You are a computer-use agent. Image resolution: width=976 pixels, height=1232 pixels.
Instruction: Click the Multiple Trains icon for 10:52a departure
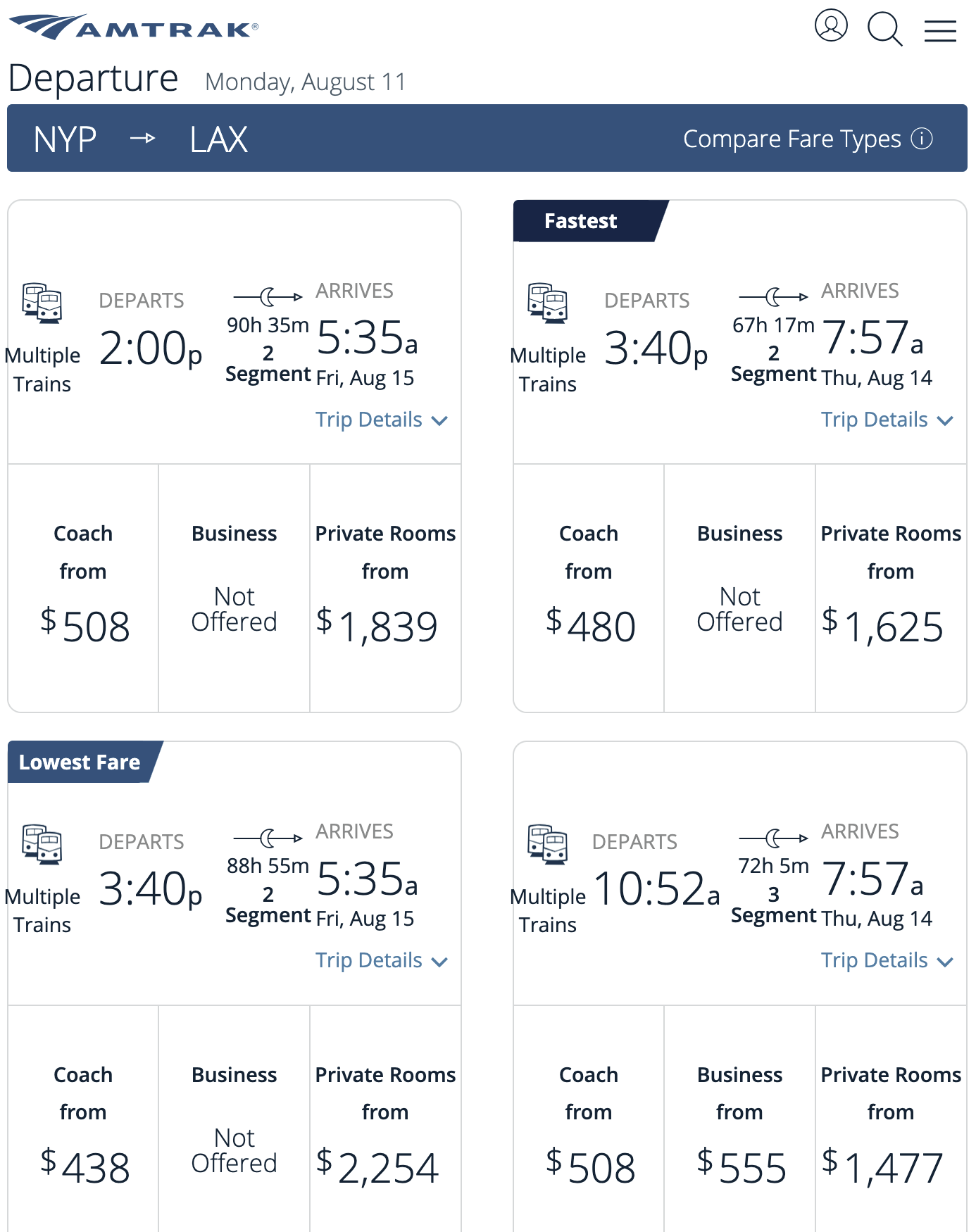pos(548,844)
